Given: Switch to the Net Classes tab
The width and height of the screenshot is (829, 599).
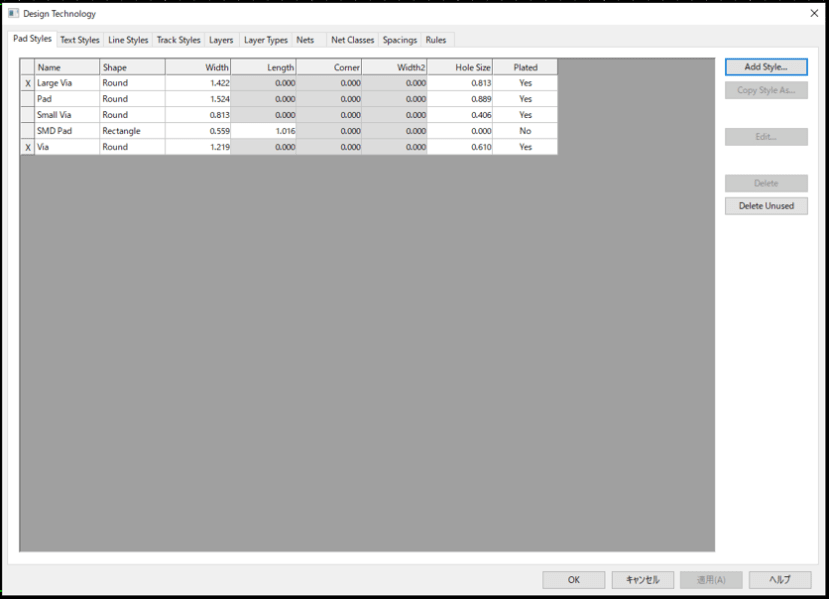Looking at the screenshot, I should [352, 40].
